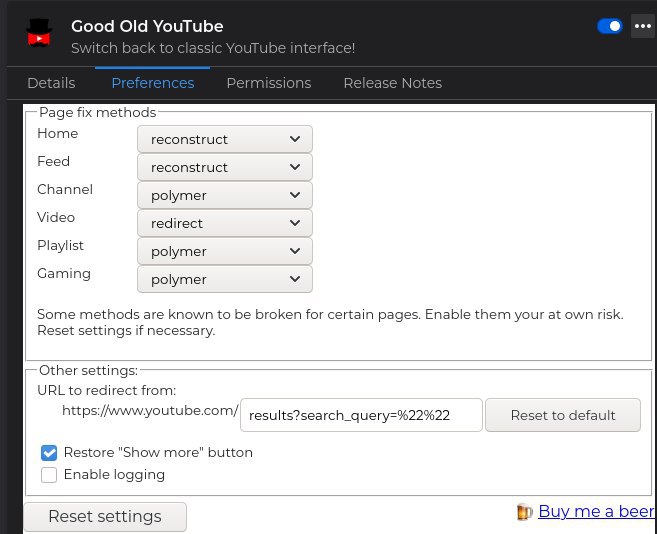Click the Reset to default button
Image resolution: width=657 pixels, height=534 pixels.
pos(563,415)
